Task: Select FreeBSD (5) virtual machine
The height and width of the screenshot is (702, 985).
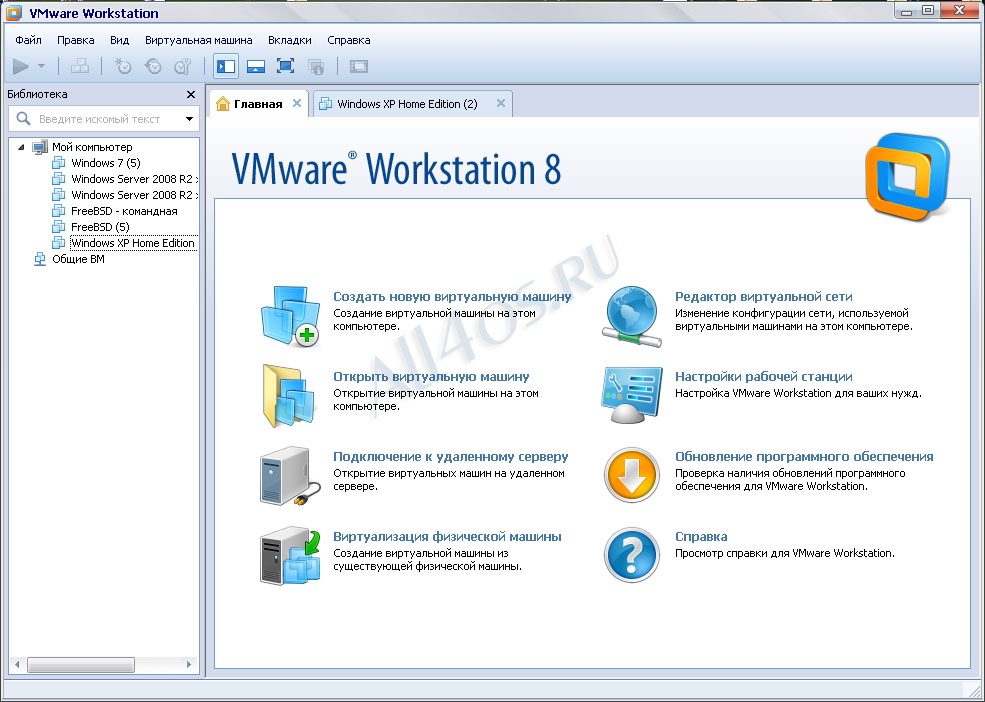Action: [100, 227]
